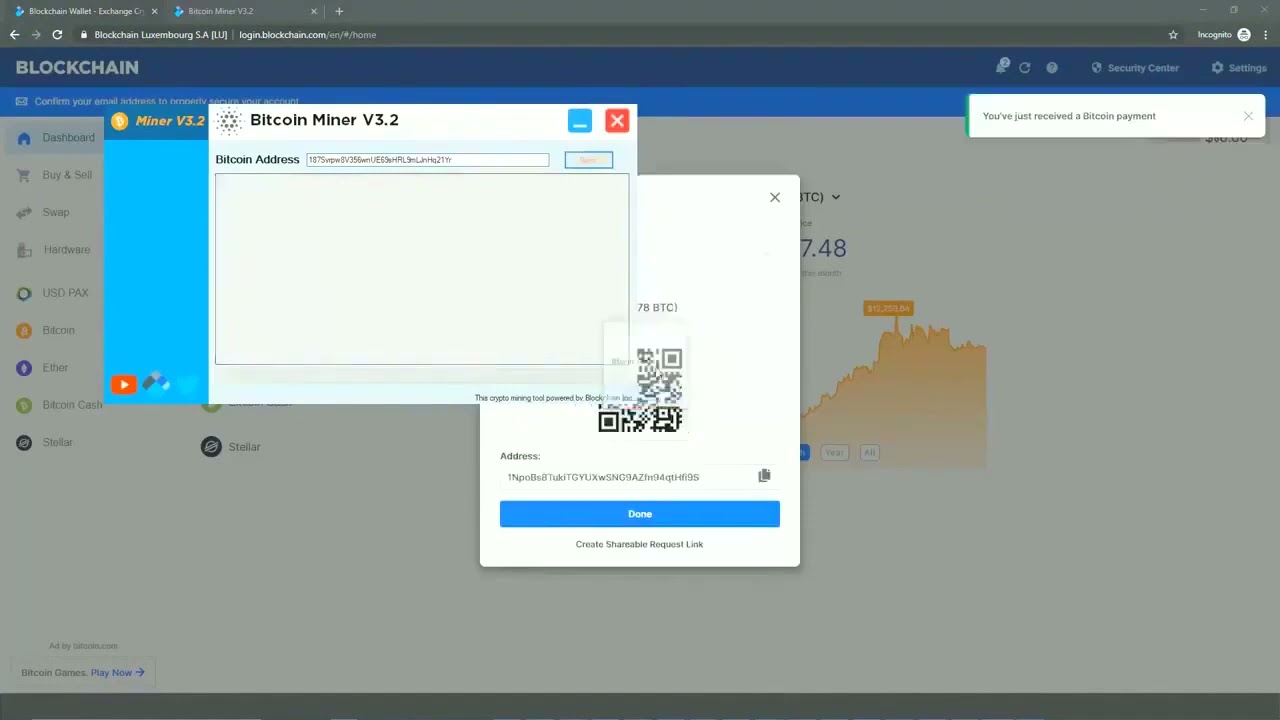1280x720 pixels.
Task: Open Security Center
Action: click(1135, 68)
